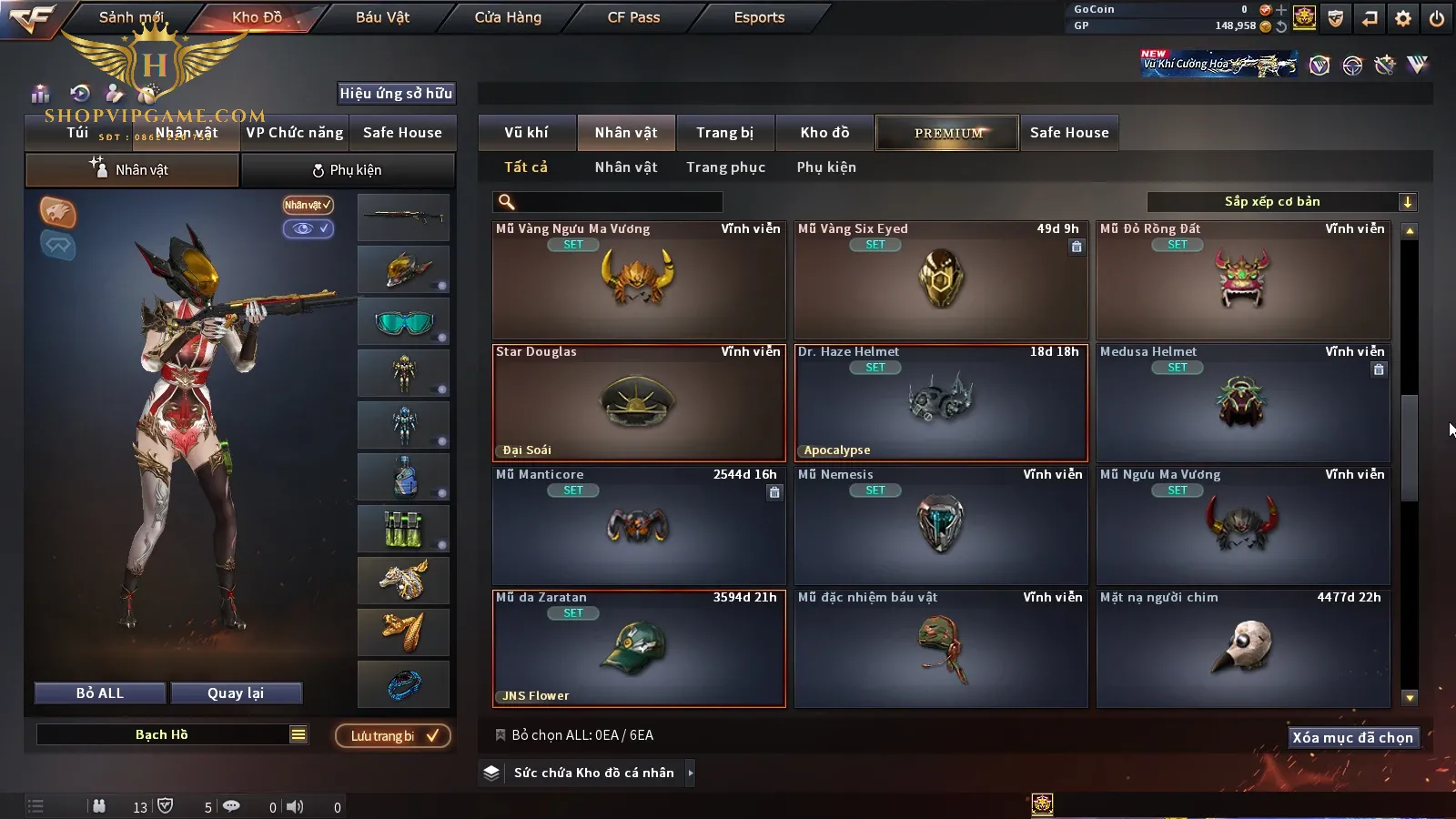Select the green goggles equipment slot
This screenshot has width=1456, height=819.
403,321
